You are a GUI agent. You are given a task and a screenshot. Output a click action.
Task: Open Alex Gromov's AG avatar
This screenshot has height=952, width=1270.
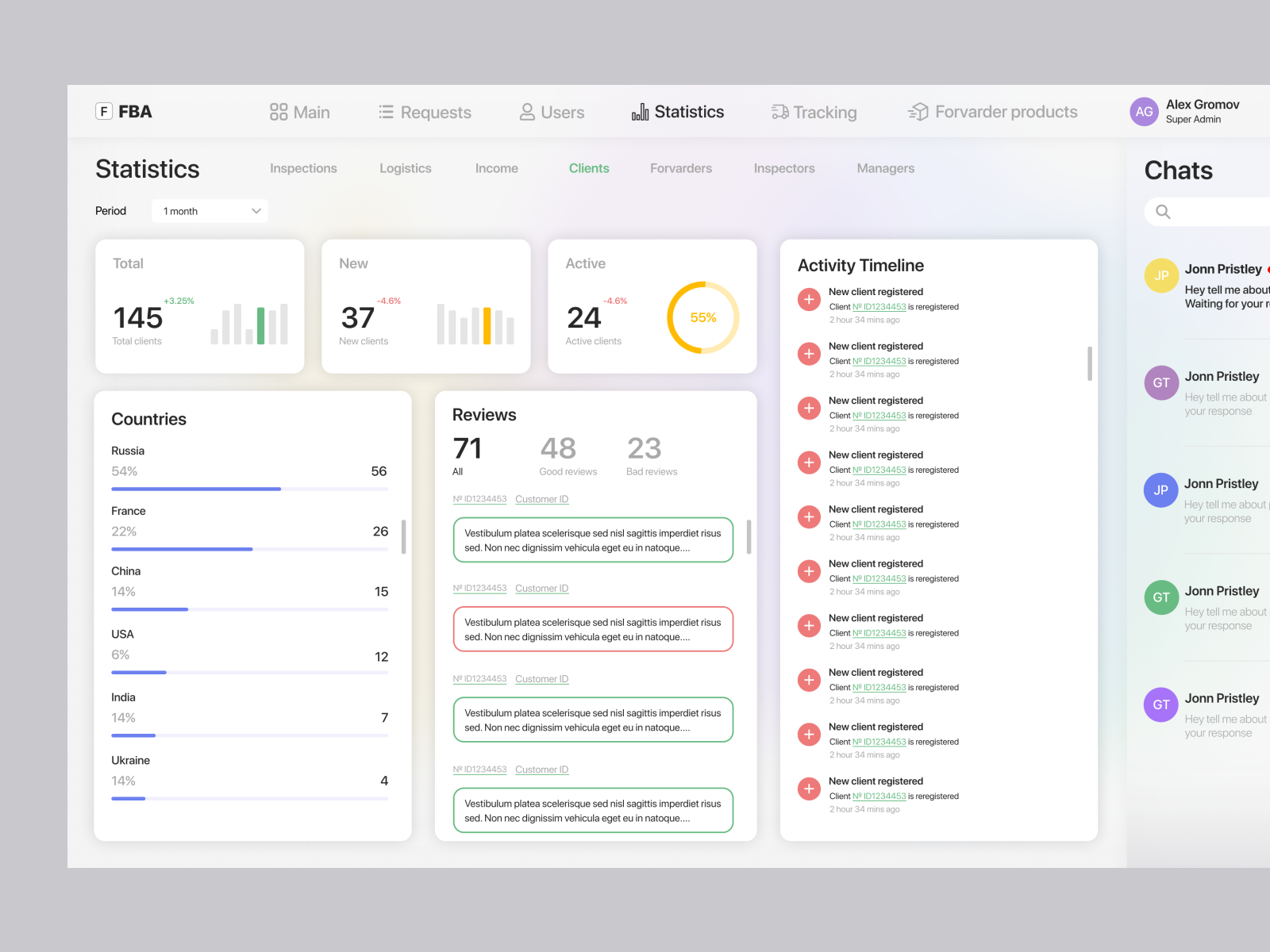1144,112
